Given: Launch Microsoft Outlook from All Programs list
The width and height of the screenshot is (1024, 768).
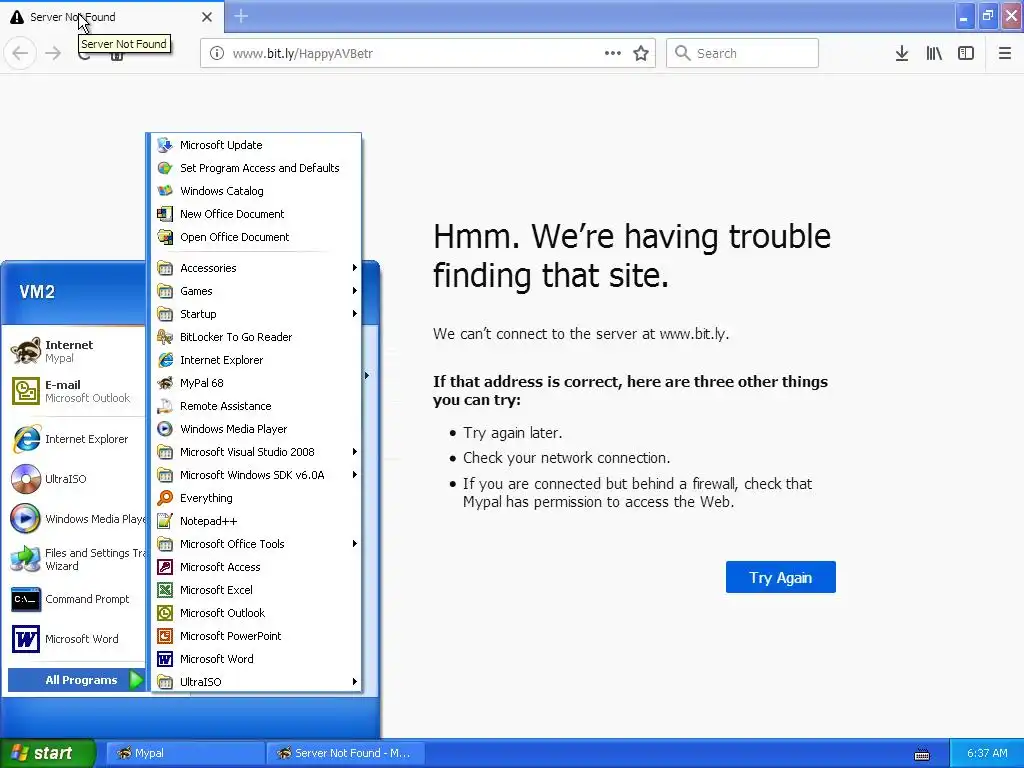Looking at the screenshot, I should point(256,613).
